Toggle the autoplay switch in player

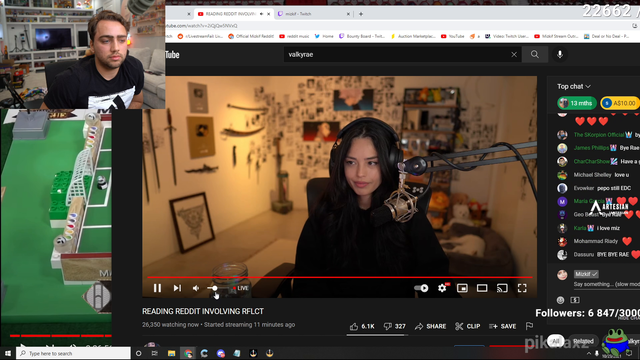(x=421, y=288)
